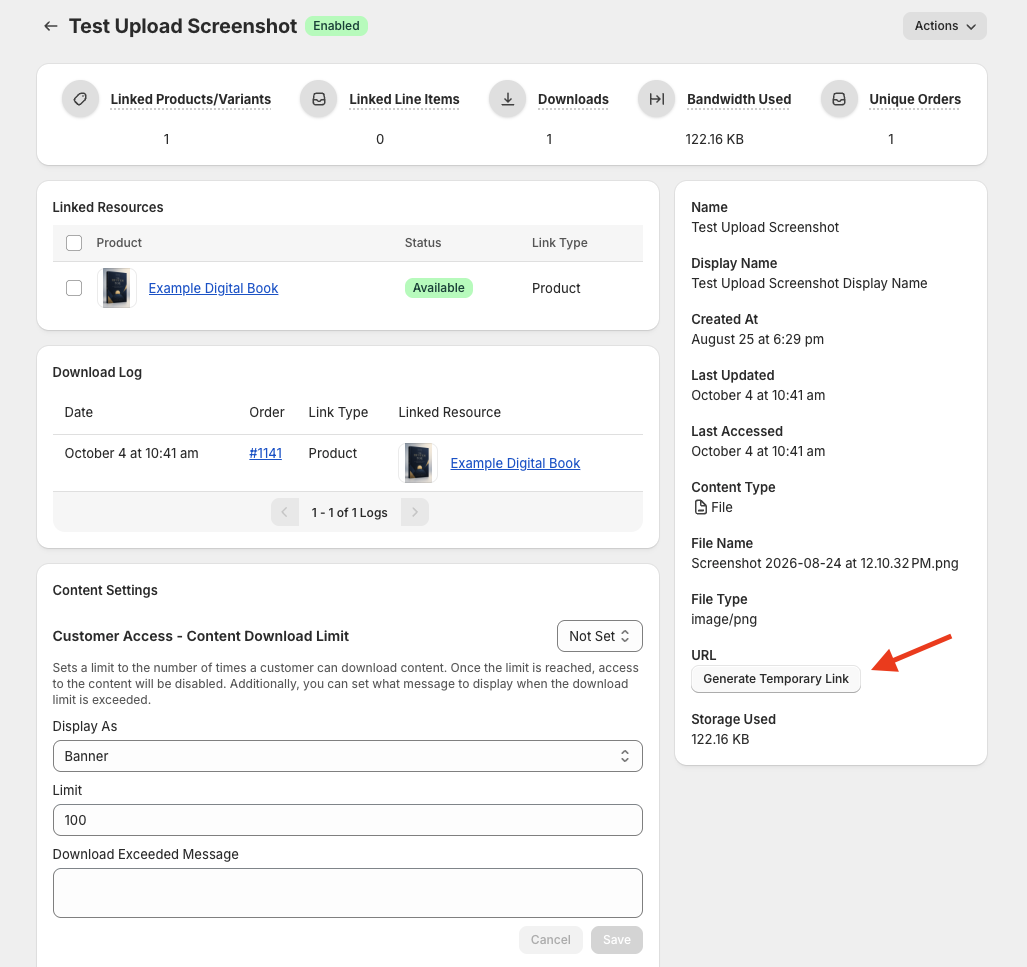The image size is (1027, 967).
Task: Select all products checkbox in Linked Resources header
Action: pyautogui.click(x=74, y=243)
